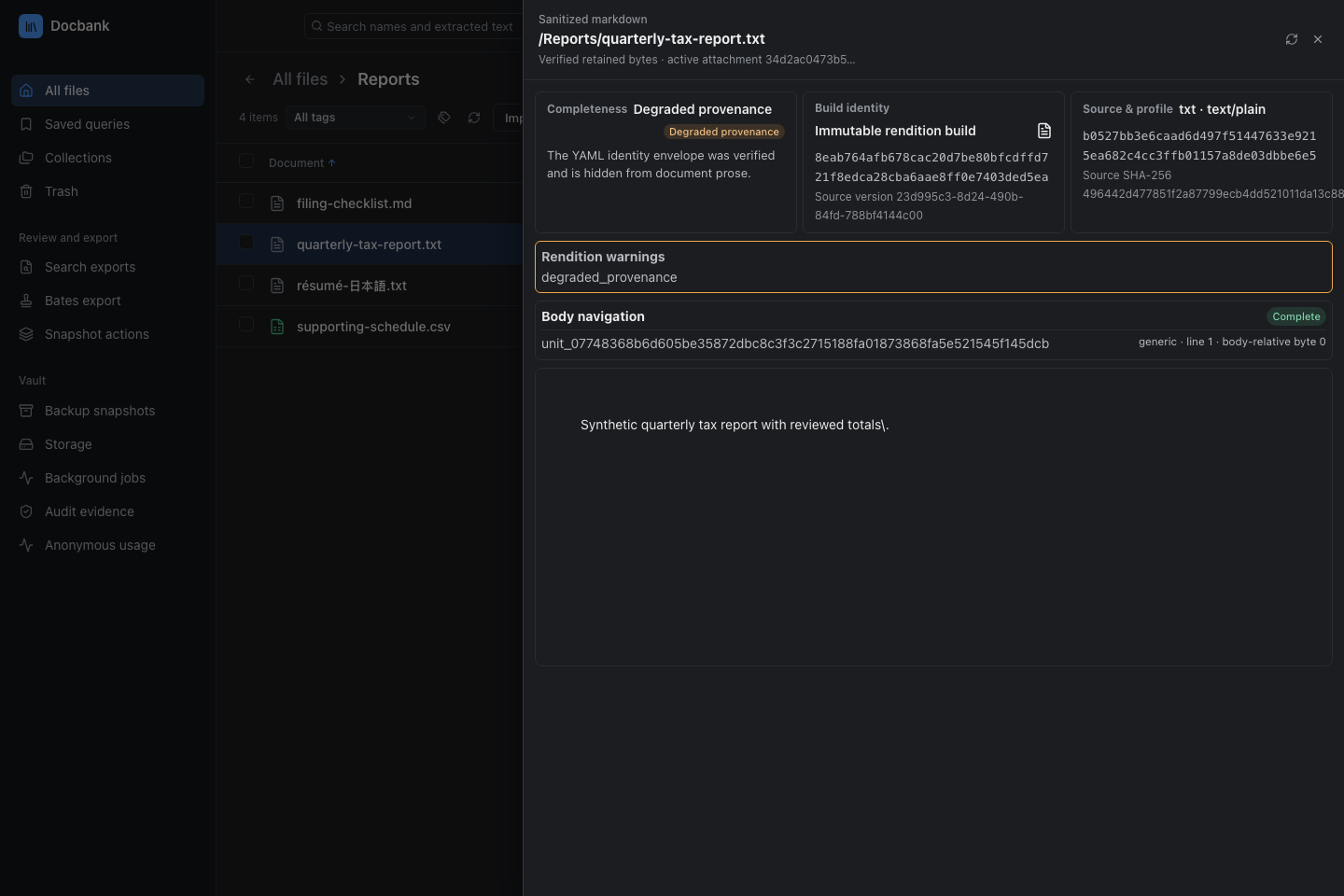Check the résumé-日本語.txt checkbox
1344x896 pixels.
[246, 283]
